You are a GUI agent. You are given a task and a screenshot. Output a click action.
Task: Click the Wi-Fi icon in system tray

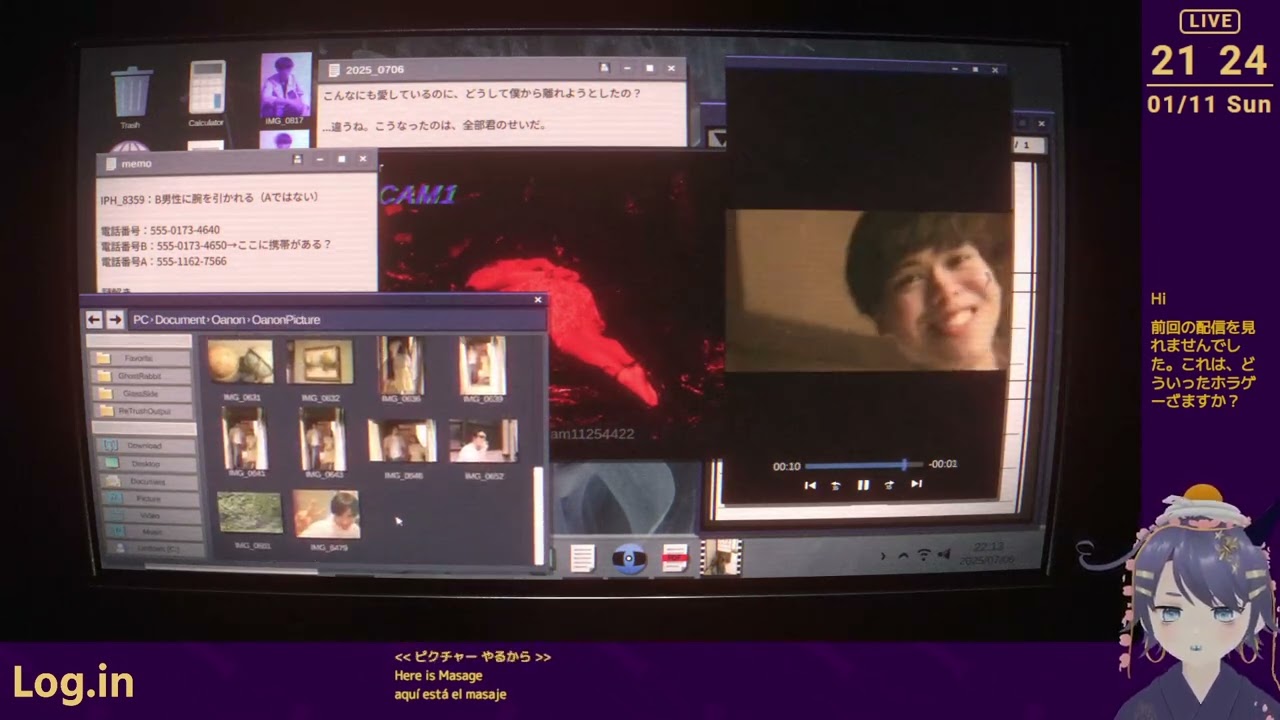tap(924, 555)
